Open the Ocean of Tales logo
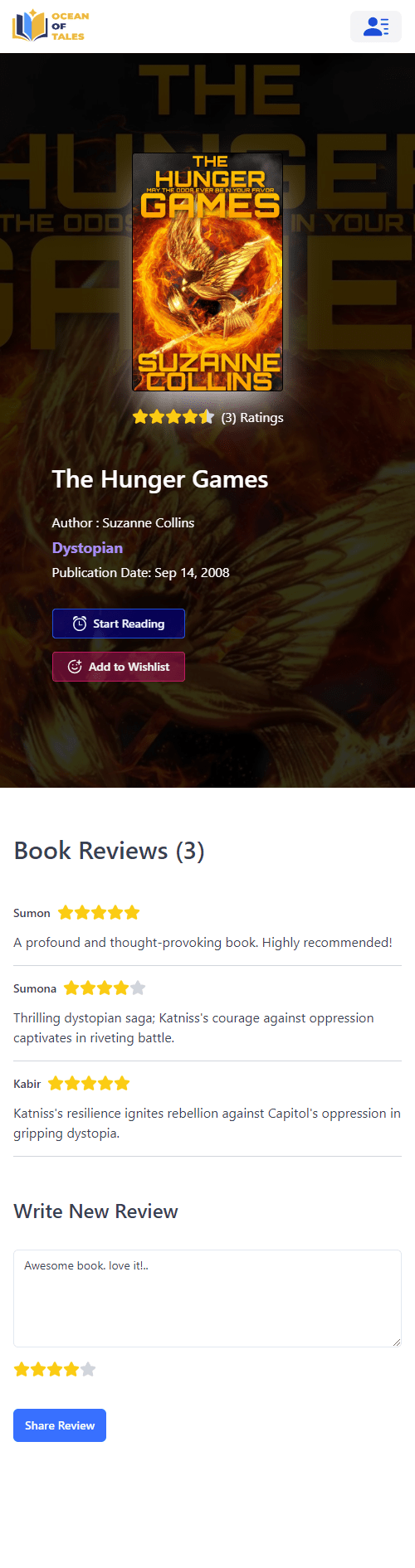The height and width of the screenshot is (1568, 415). (50, 26)
